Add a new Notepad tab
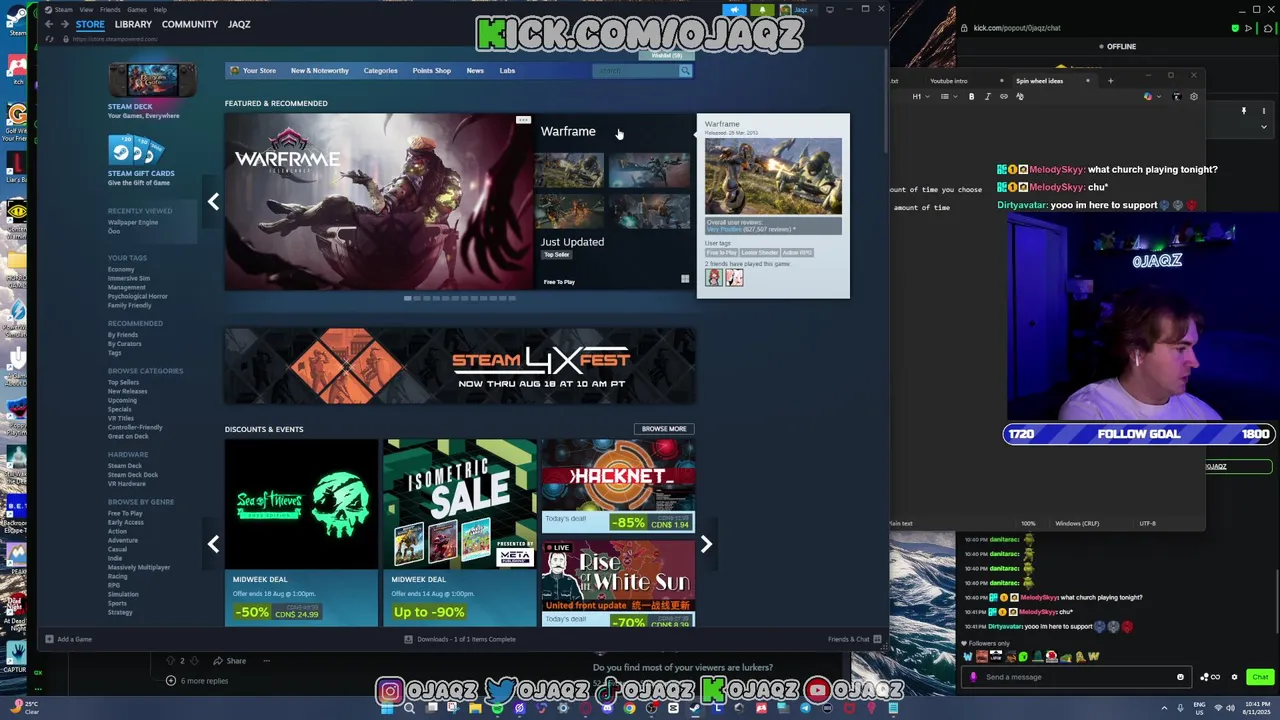The width and height of the screenshot is (1280, 720). pyautogui.click(x=1110, y=81)
